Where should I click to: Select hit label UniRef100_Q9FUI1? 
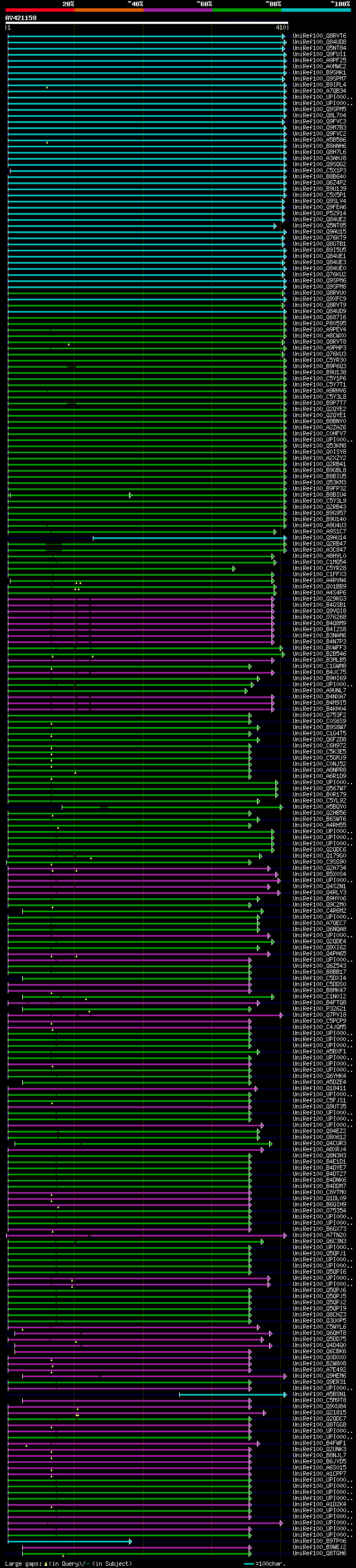click(319, 54)
